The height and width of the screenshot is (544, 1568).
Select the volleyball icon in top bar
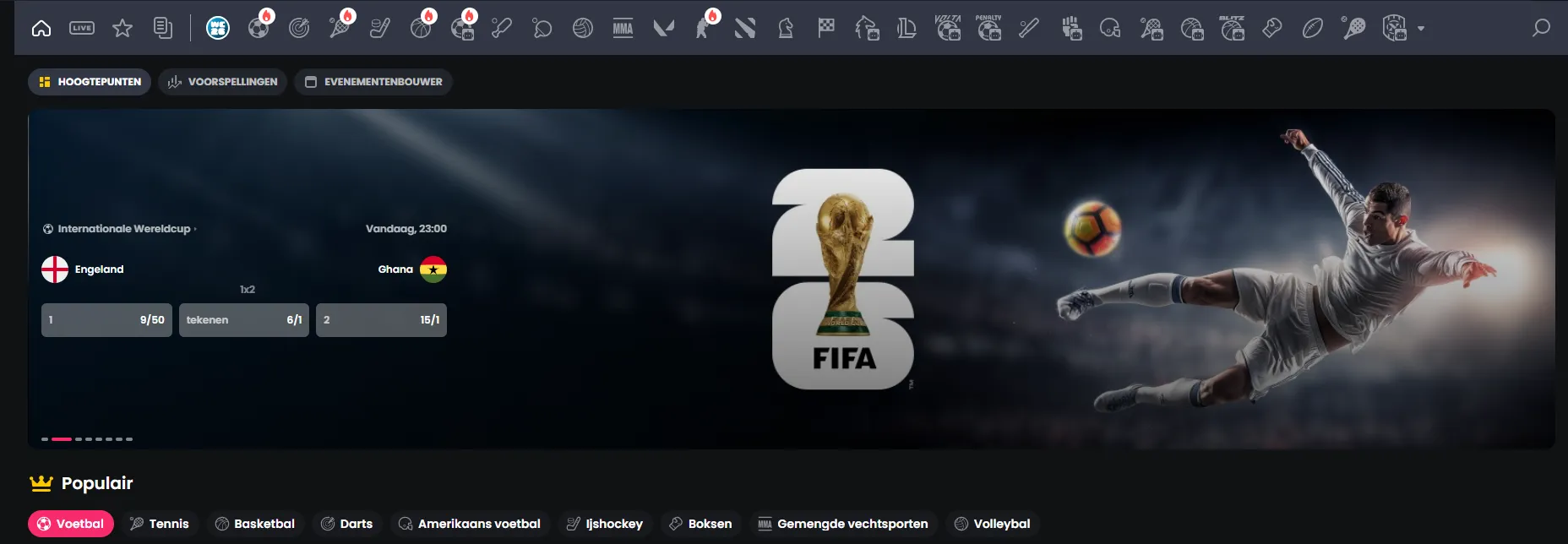pos(583,28)
